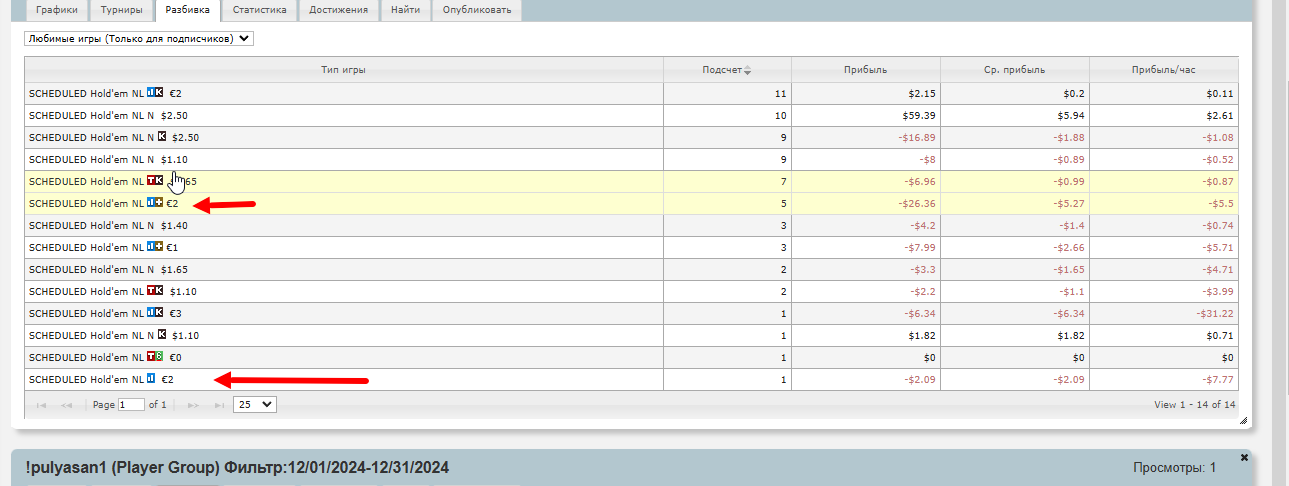The image size is (1289, 486).
Task: Click the blue-K icon in the €3 row
Action: (155, 313)
